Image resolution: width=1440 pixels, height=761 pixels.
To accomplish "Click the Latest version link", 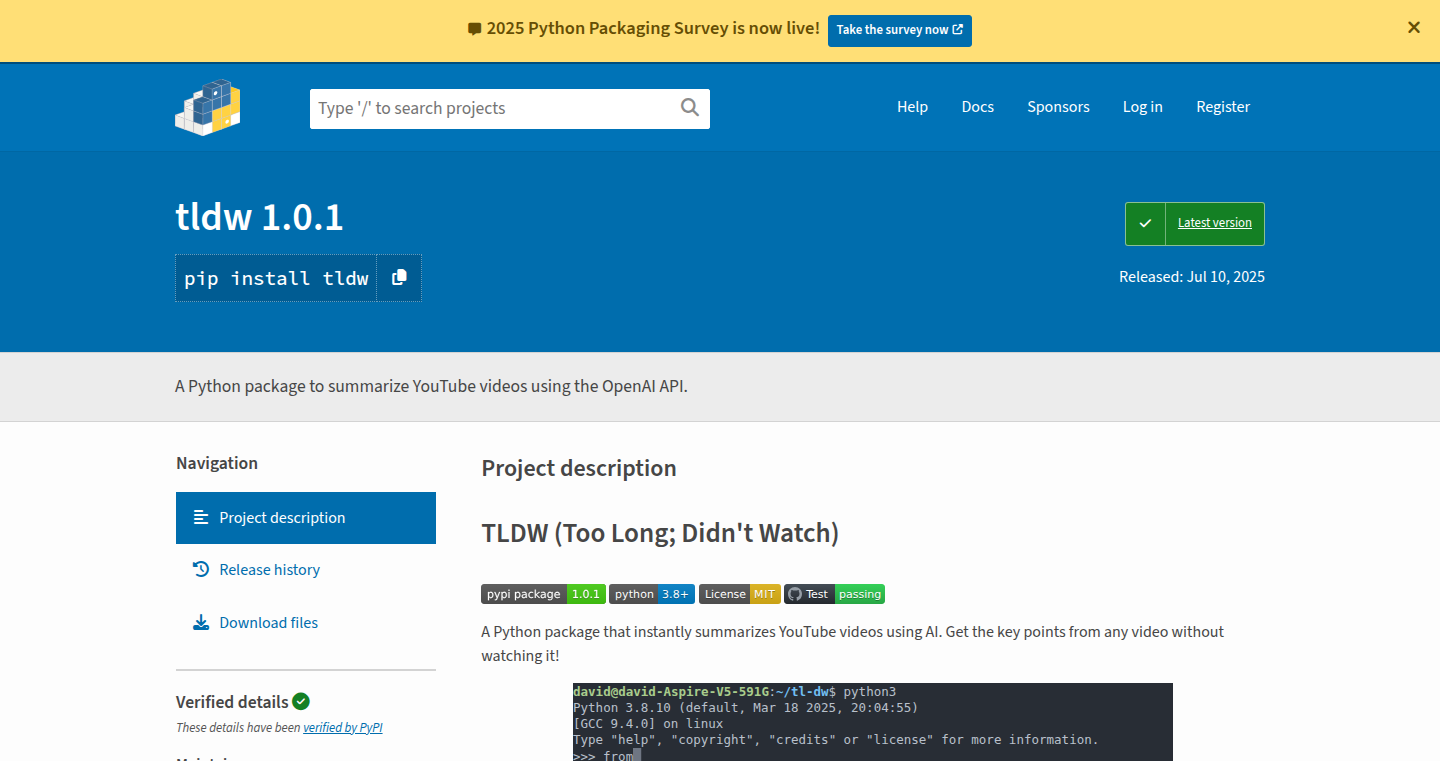I will coord(1214,223).
